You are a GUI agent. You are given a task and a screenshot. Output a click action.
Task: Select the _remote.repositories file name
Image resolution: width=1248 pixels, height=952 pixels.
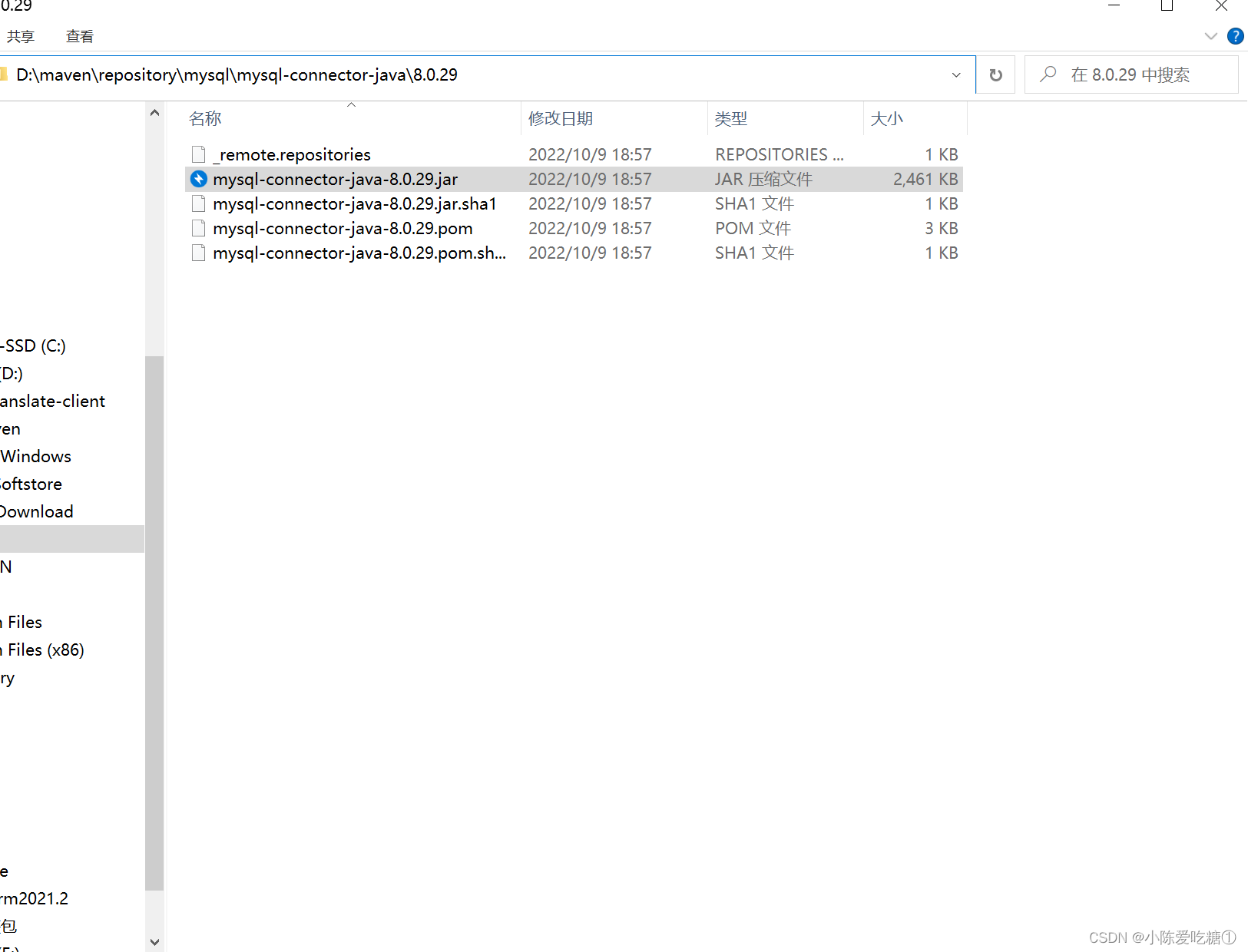click(x=292, y=154)
